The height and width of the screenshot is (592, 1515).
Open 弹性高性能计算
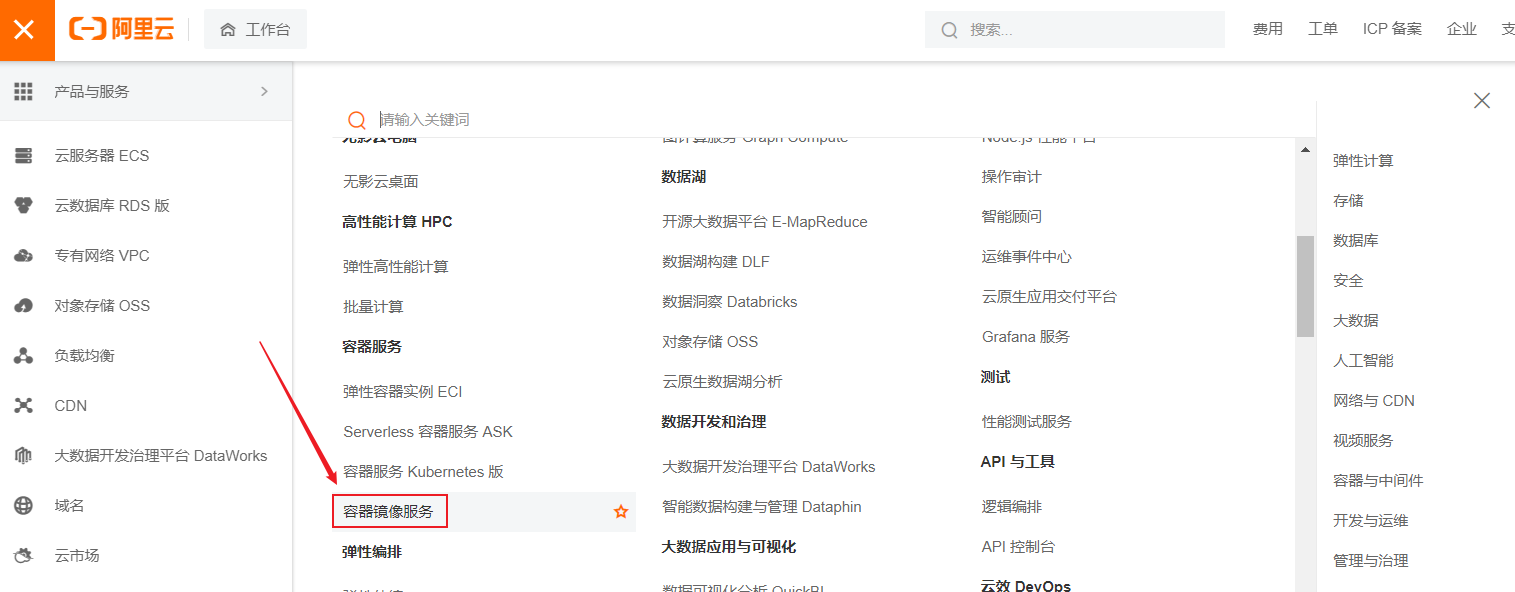click(396, 267)
